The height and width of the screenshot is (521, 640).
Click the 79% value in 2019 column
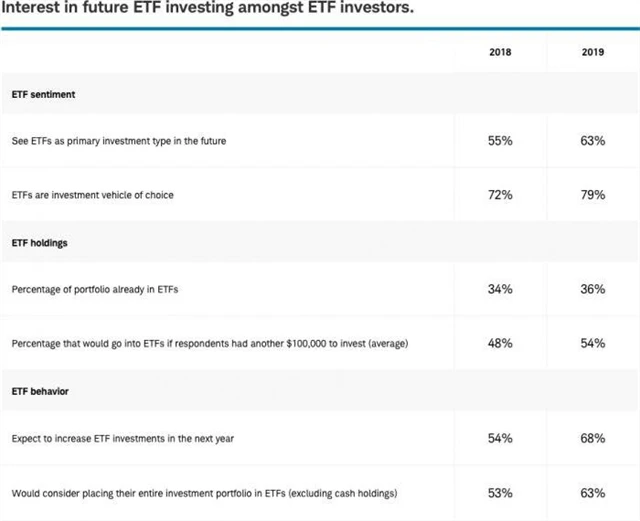point(592,195)
